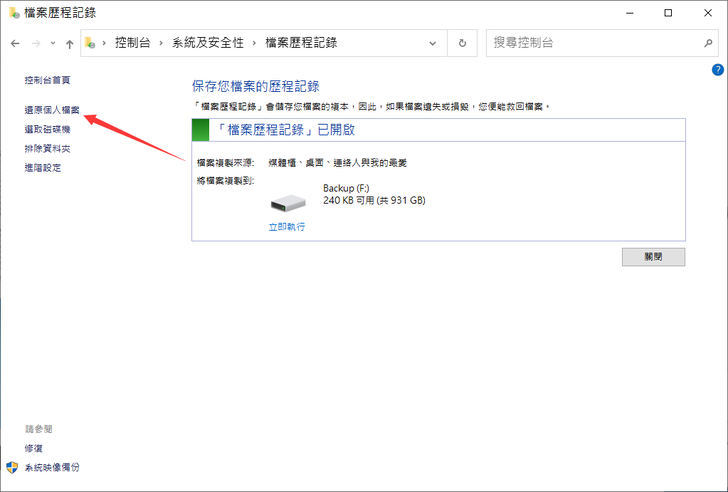Click the blue help question mark icon
The image size is (728, 492).
(717, 70)
